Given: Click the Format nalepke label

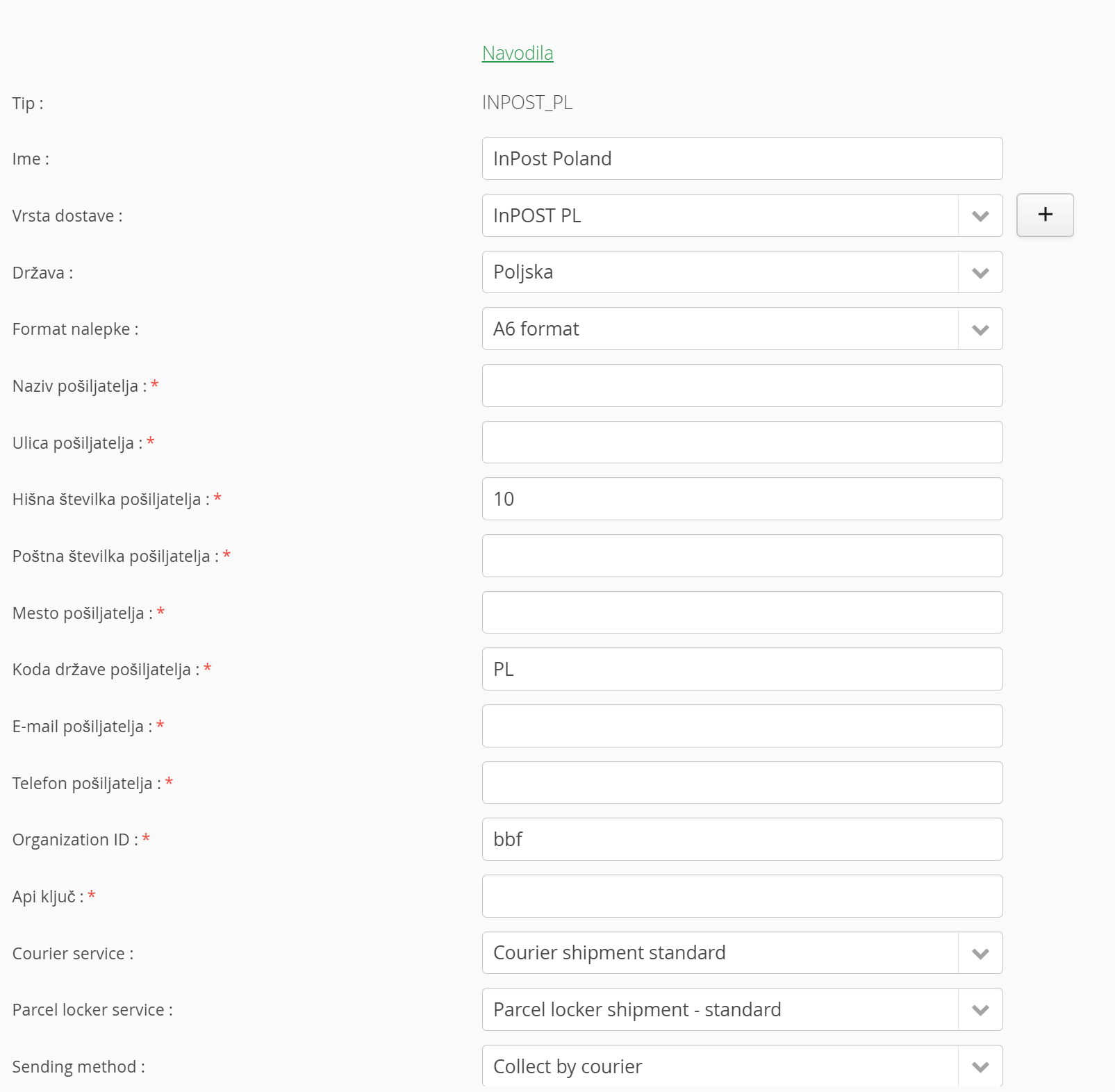Looking at the screenshot, I should (75, 329).
